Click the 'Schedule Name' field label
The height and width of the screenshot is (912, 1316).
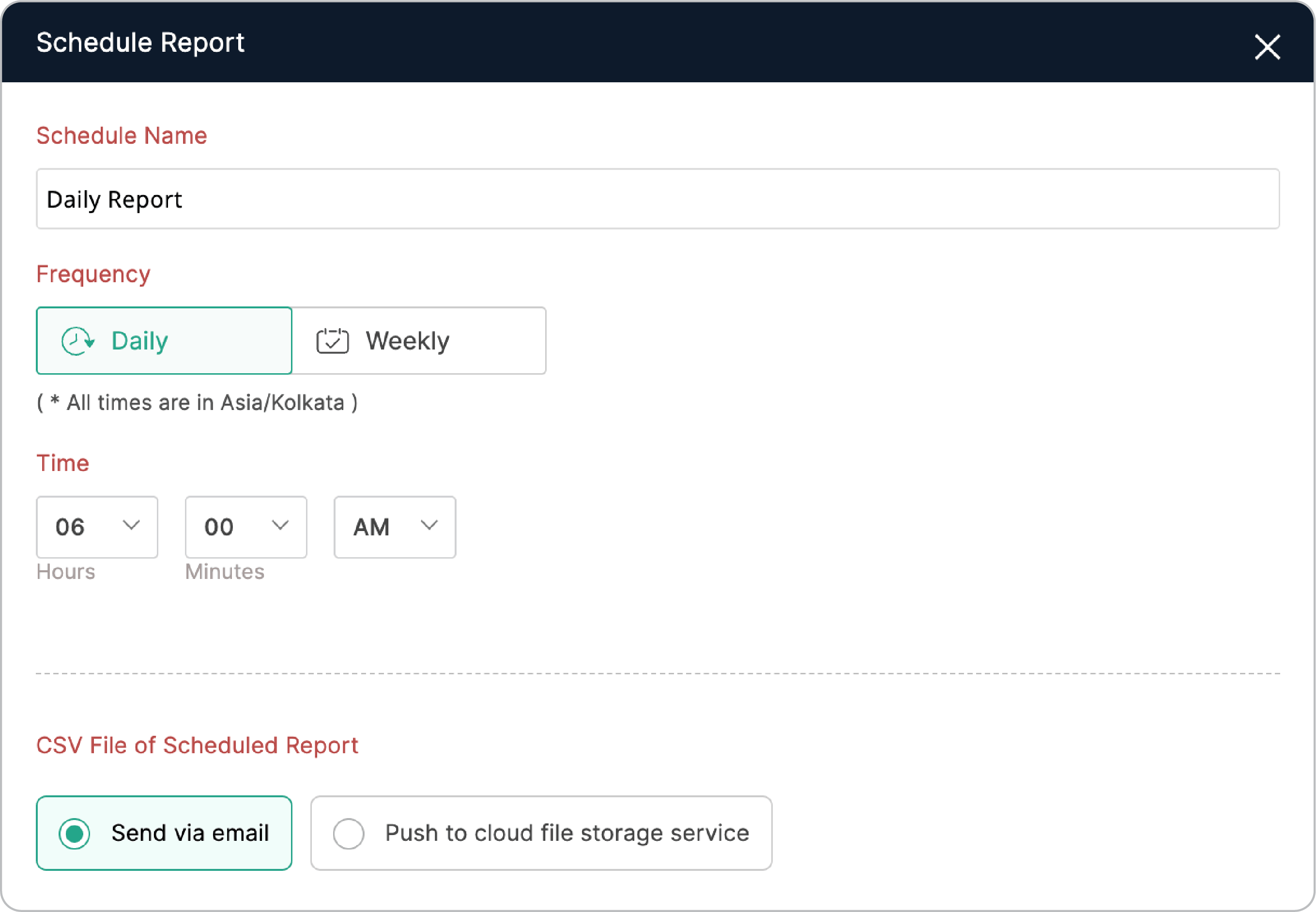pos(122,136)
